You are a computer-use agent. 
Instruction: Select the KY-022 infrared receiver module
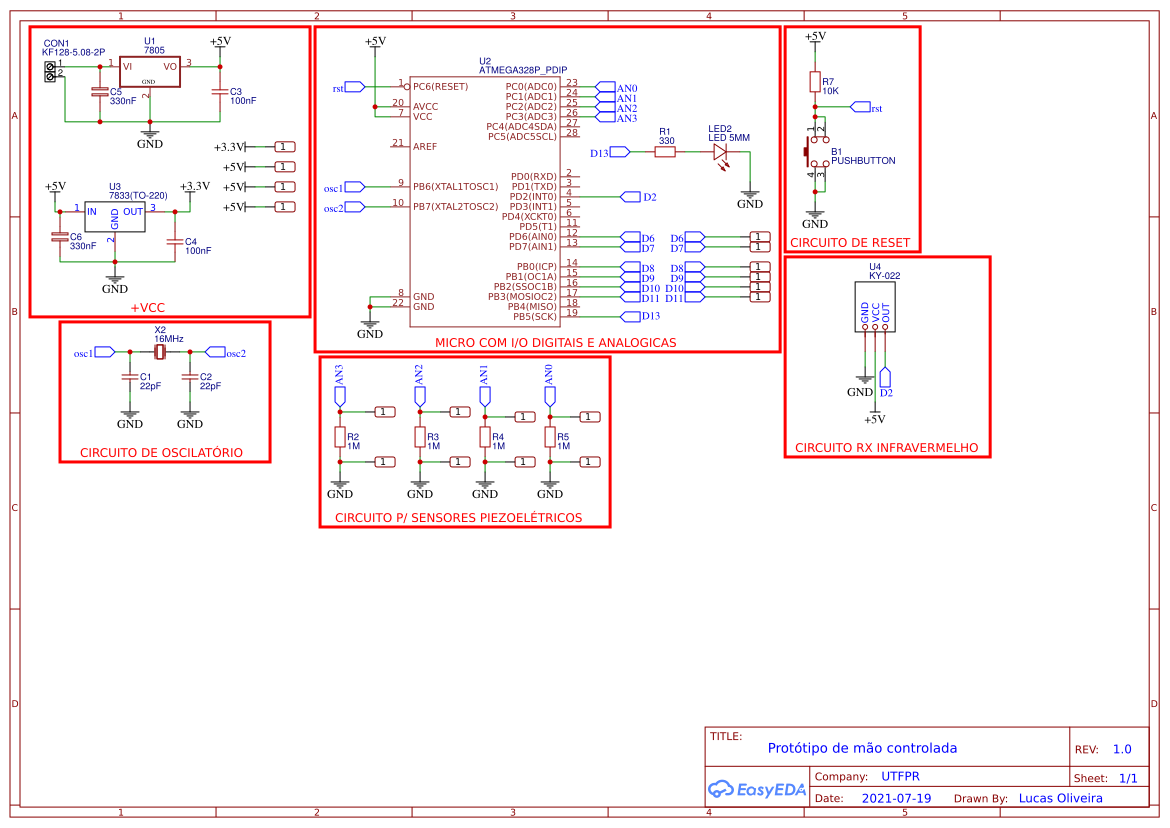coord(875,305)
